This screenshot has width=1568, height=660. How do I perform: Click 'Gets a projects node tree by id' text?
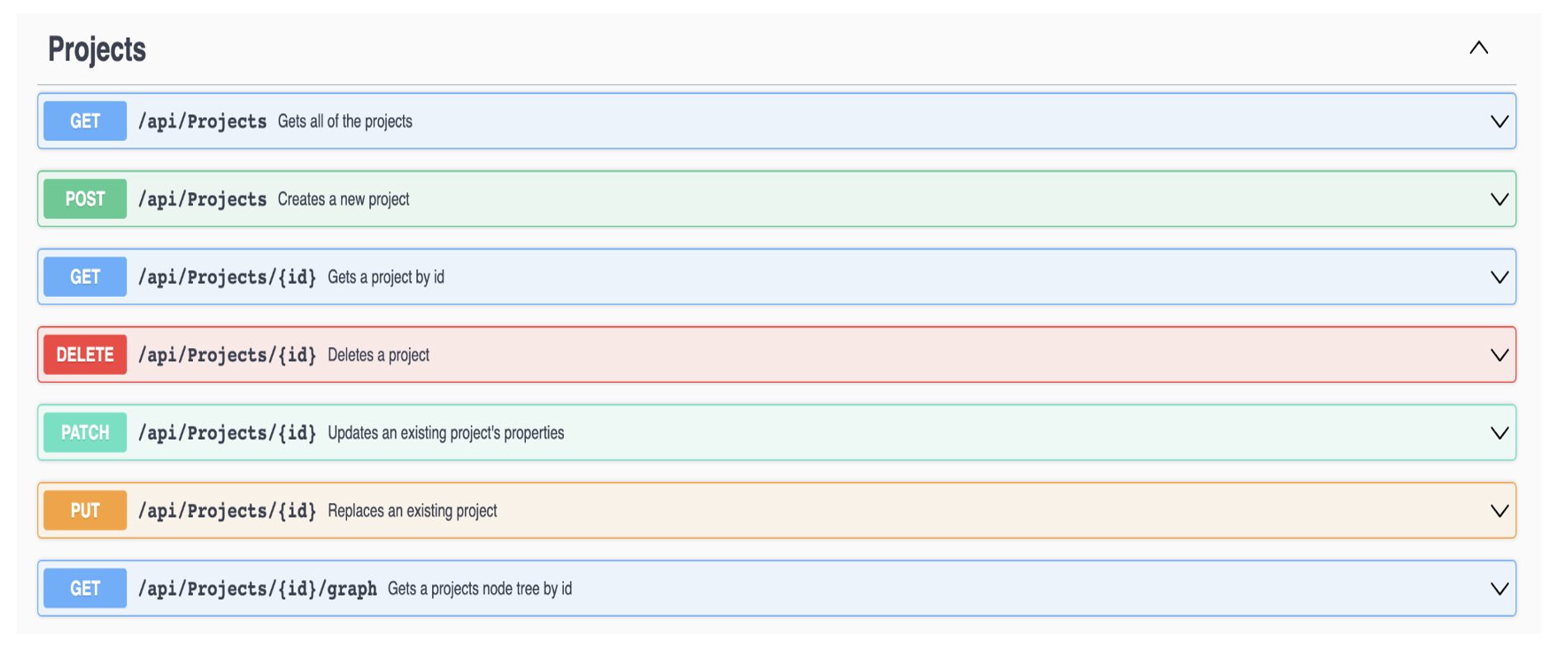480,588
